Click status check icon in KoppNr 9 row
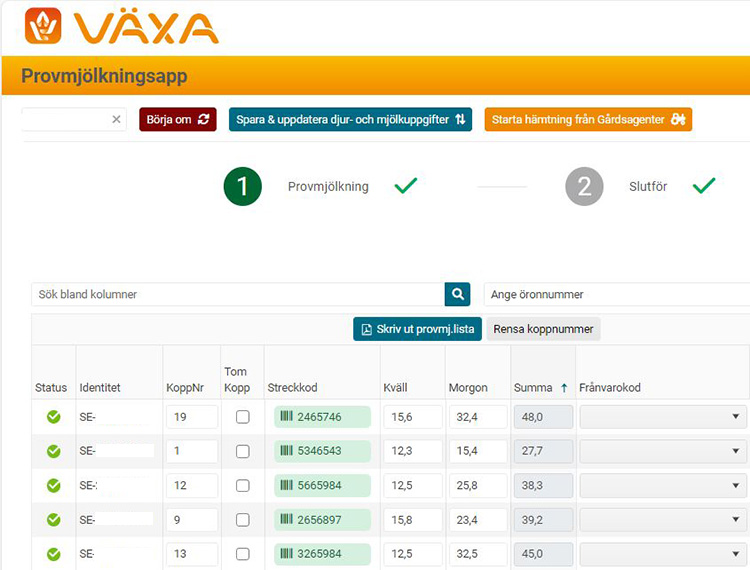750x570 pixels. (x=54, y=520)
